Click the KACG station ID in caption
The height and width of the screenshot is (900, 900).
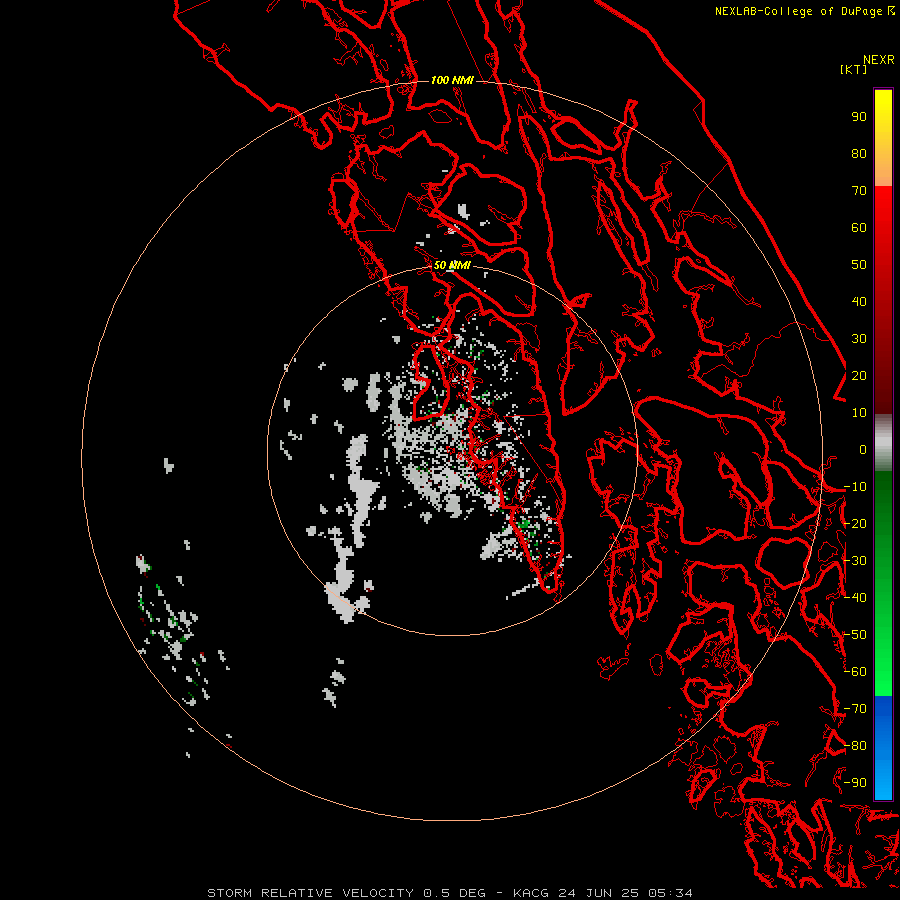pos(532,893)
